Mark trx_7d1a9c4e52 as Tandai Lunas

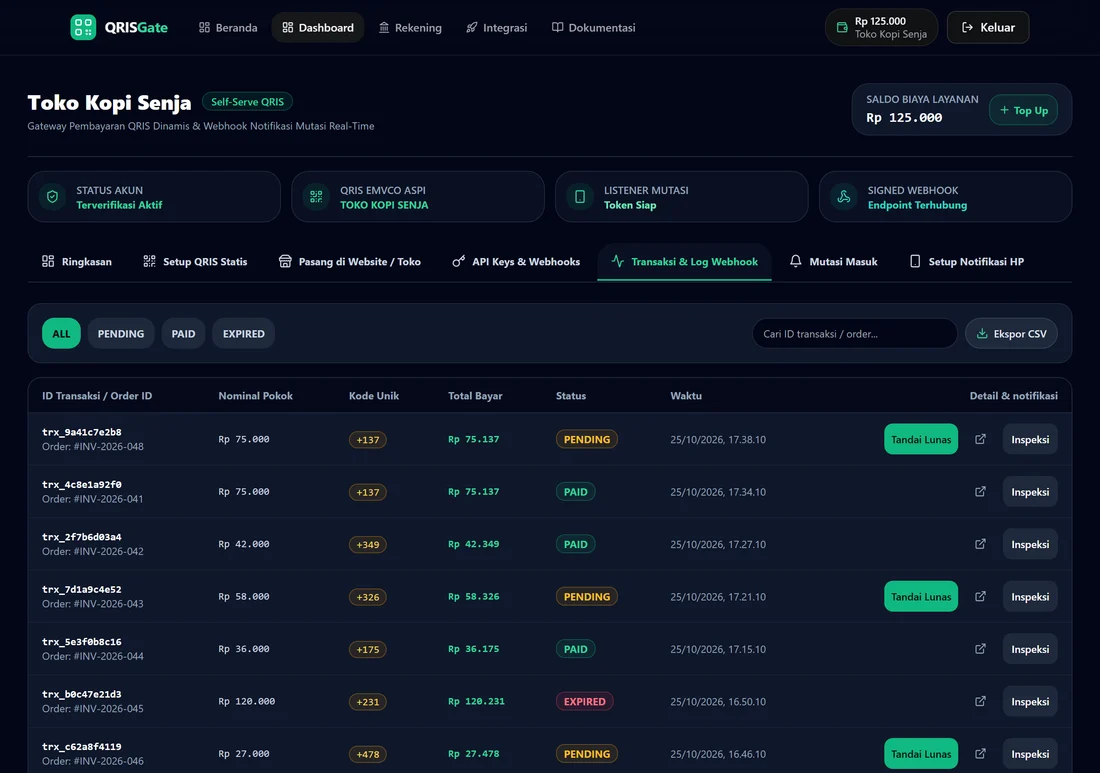coord(920,596)
